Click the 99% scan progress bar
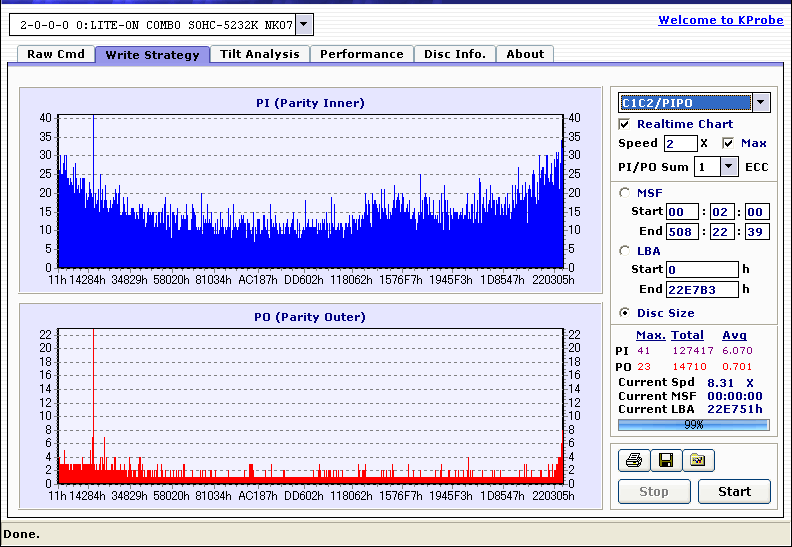 pyautogui.click(x=693, y=425)
